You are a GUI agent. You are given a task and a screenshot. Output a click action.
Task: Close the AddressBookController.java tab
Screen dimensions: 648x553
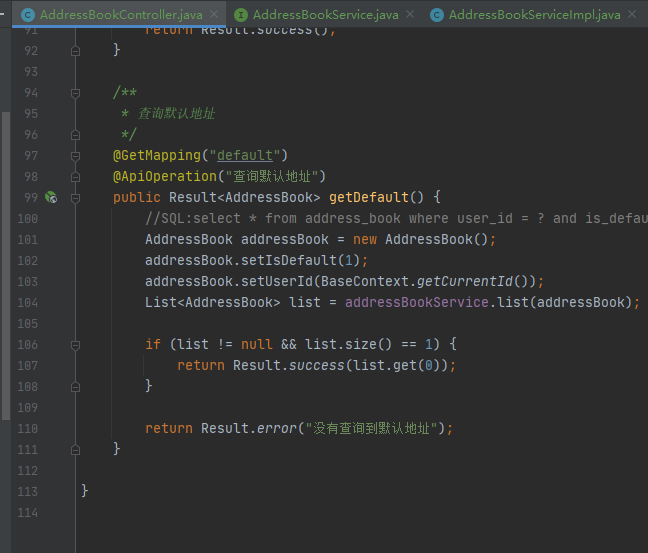[x=214, y=14]
